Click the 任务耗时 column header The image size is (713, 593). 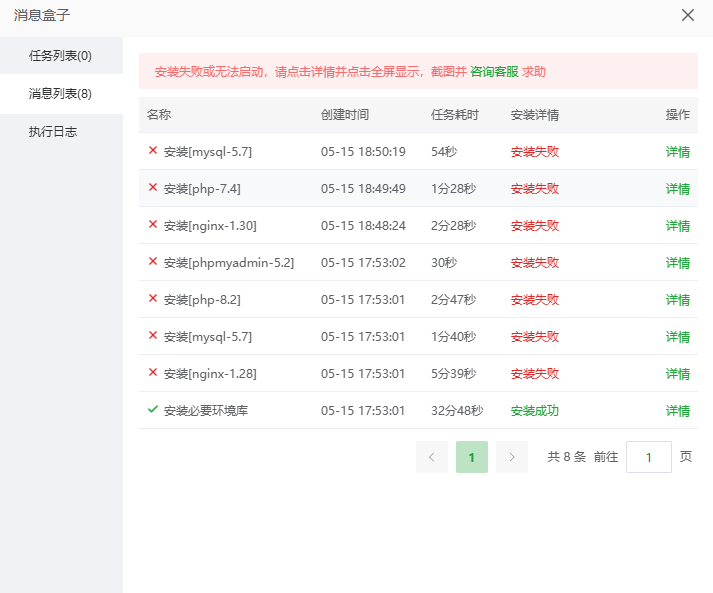(x=455, y=115)
